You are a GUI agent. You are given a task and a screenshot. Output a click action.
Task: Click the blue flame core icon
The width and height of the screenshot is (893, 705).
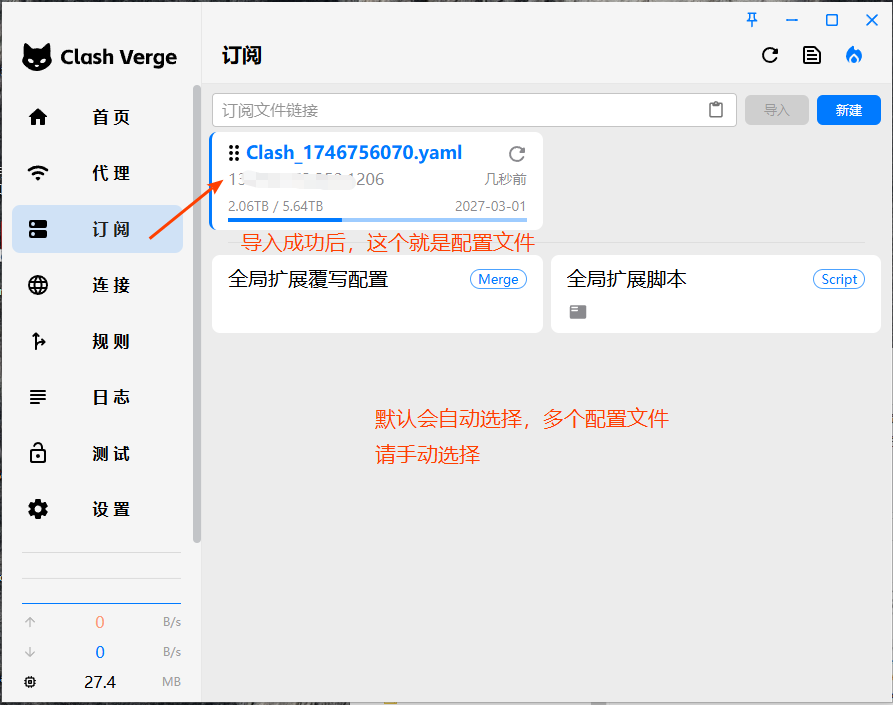(854, 55)
